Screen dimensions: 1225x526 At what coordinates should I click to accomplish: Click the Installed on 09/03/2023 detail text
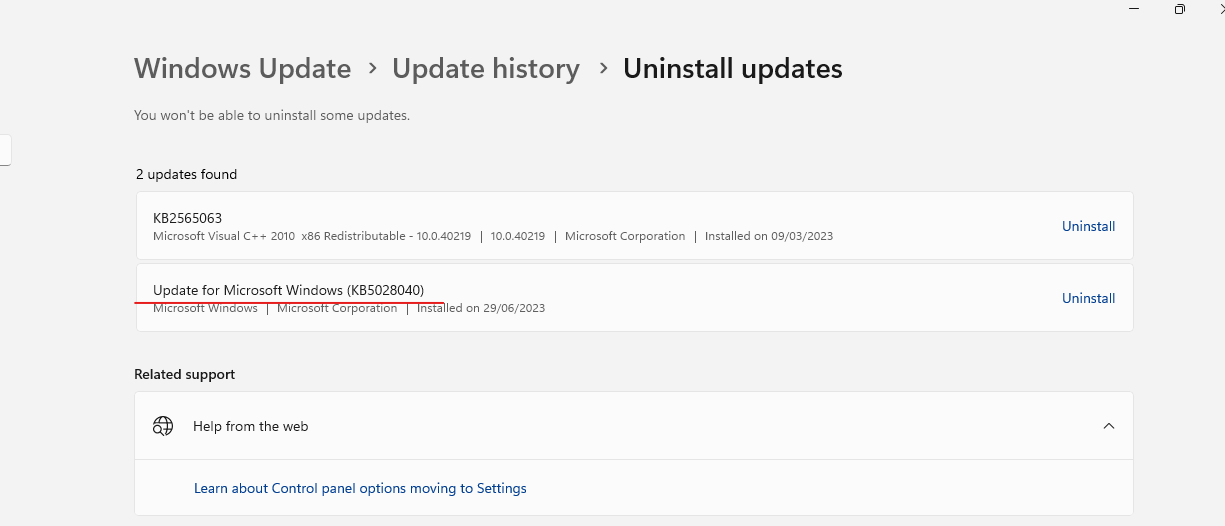tap(769, 236)
